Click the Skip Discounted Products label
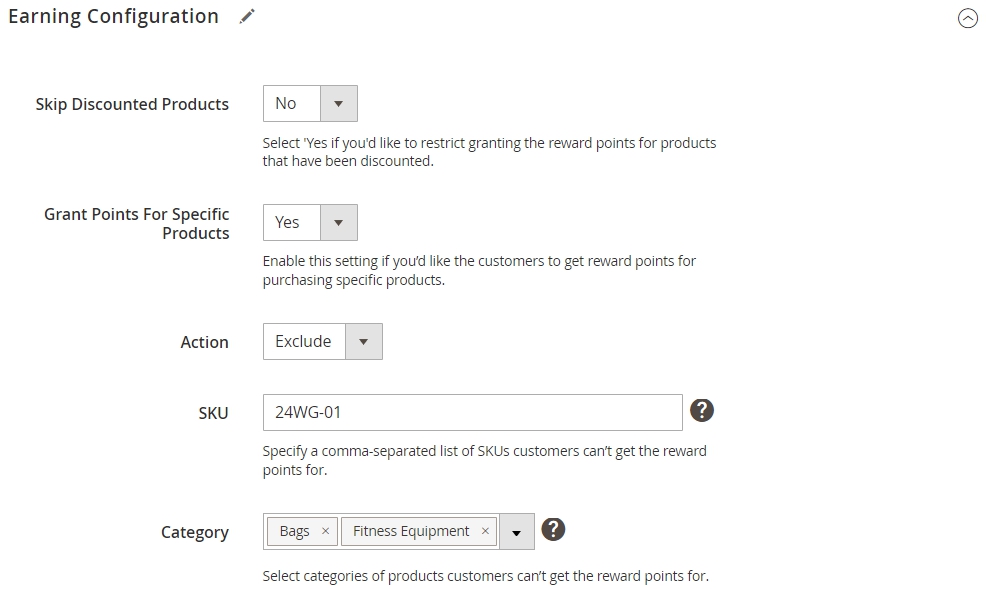The width and height of the screenshot is (986, 589). (132, 104)
